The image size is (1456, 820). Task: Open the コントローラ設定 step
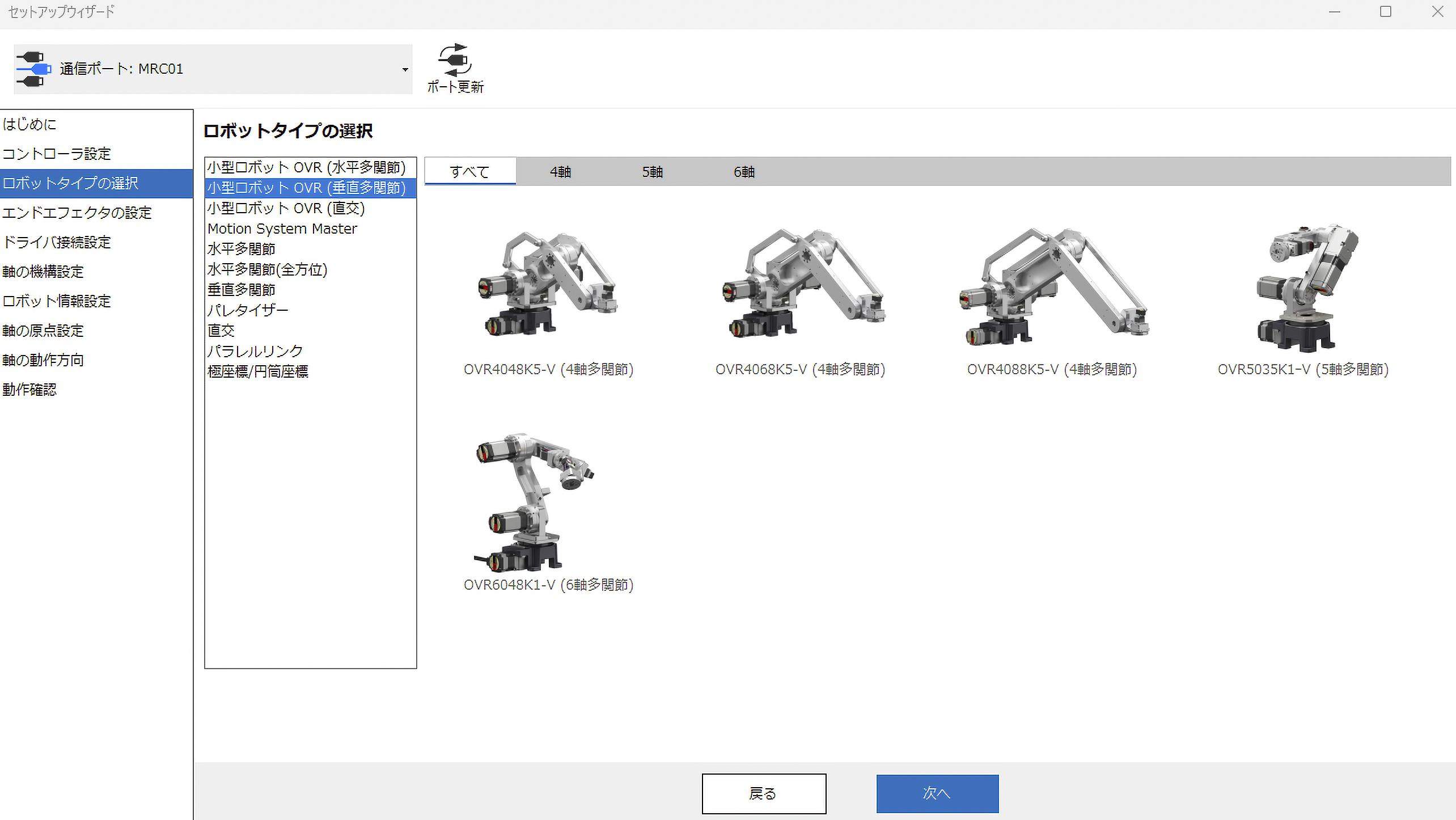[x=96, y=154]
